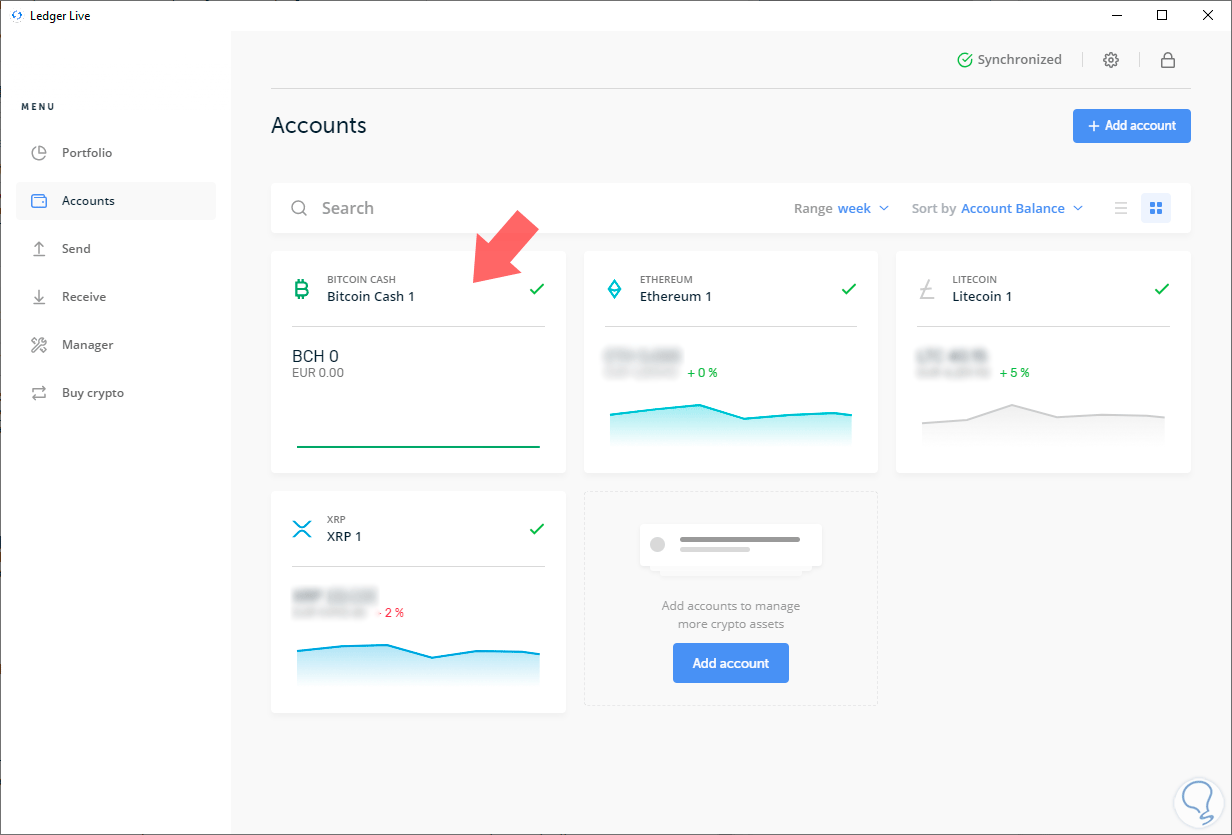
Task: Go to Portfolio menu item
Action: [116, 153]
